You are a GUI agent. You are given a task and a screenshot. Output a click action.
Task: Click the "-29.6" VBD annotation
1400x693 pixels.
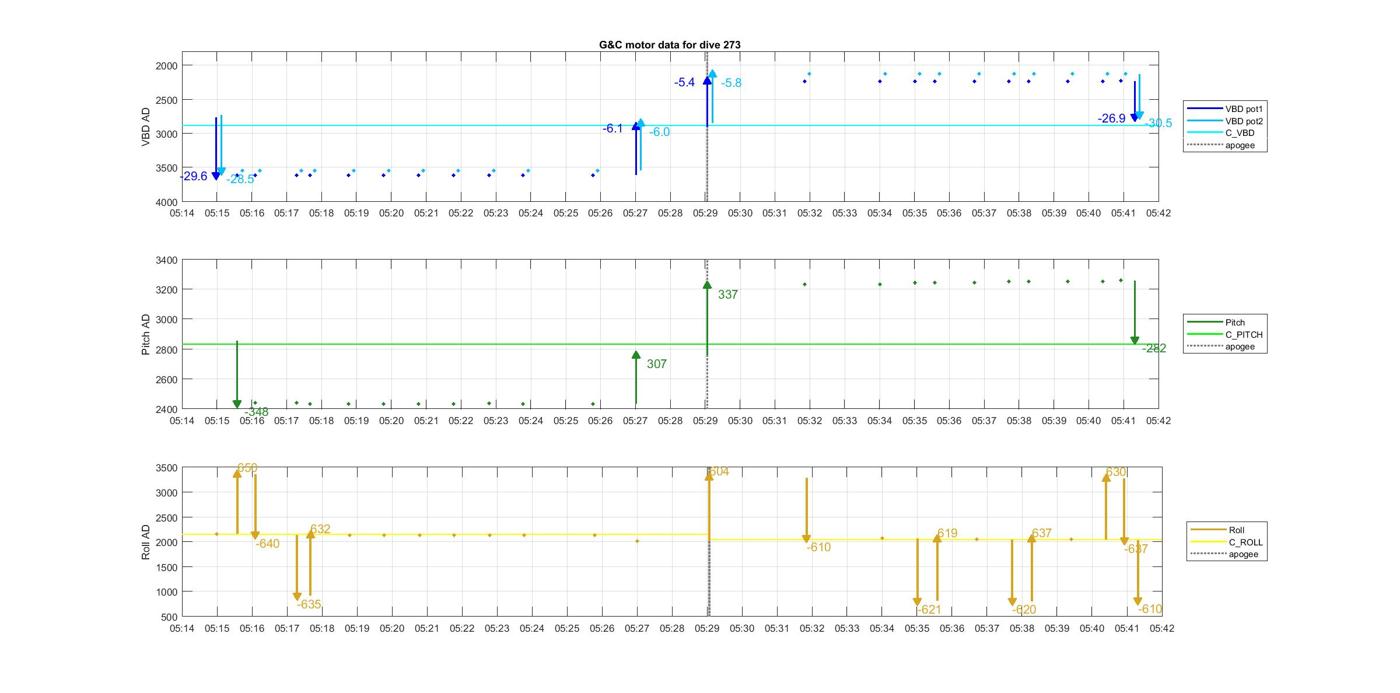pyautogui.click(x=195, y=176)
